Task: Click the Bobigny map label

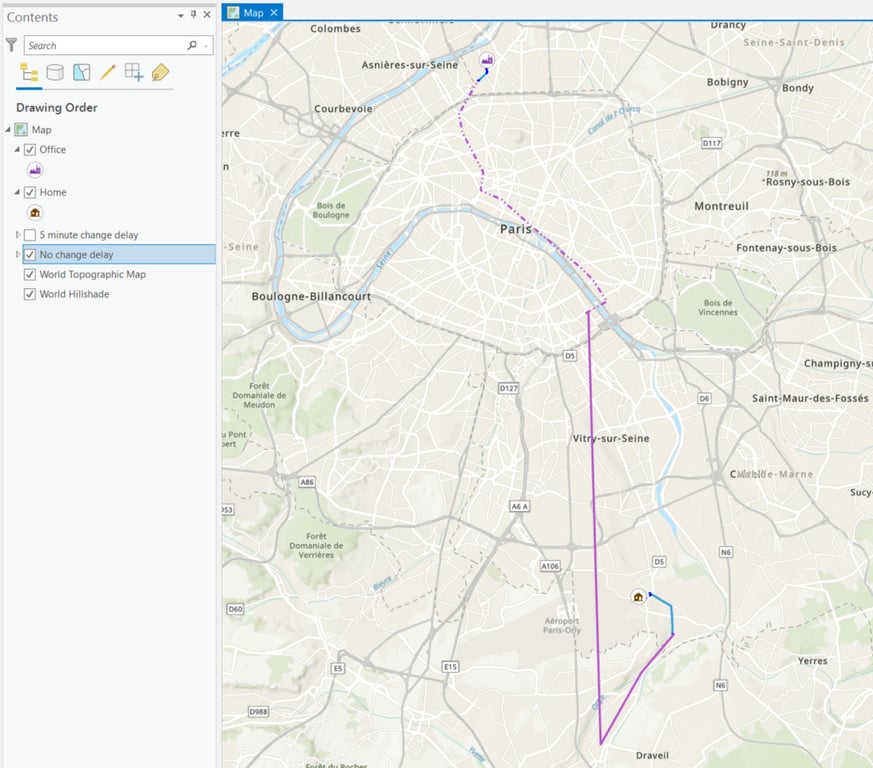Action: [x=727, y=82]
